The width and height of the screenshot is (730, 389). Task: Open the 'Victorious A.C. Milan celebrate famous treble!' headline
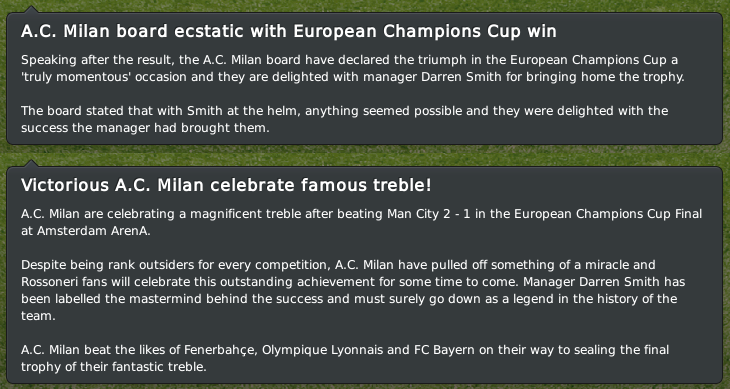[226, 186]
